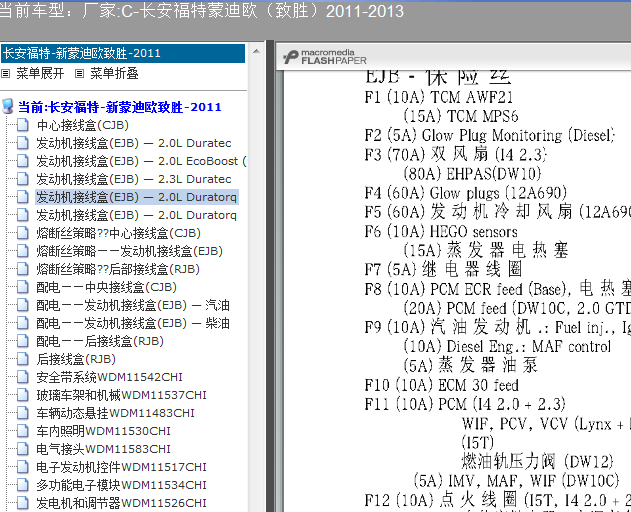This screenshot has width=631, height=512.
Task: Click the 菜单折叠 collapse-menu link
Action: [x=114, y=73]
